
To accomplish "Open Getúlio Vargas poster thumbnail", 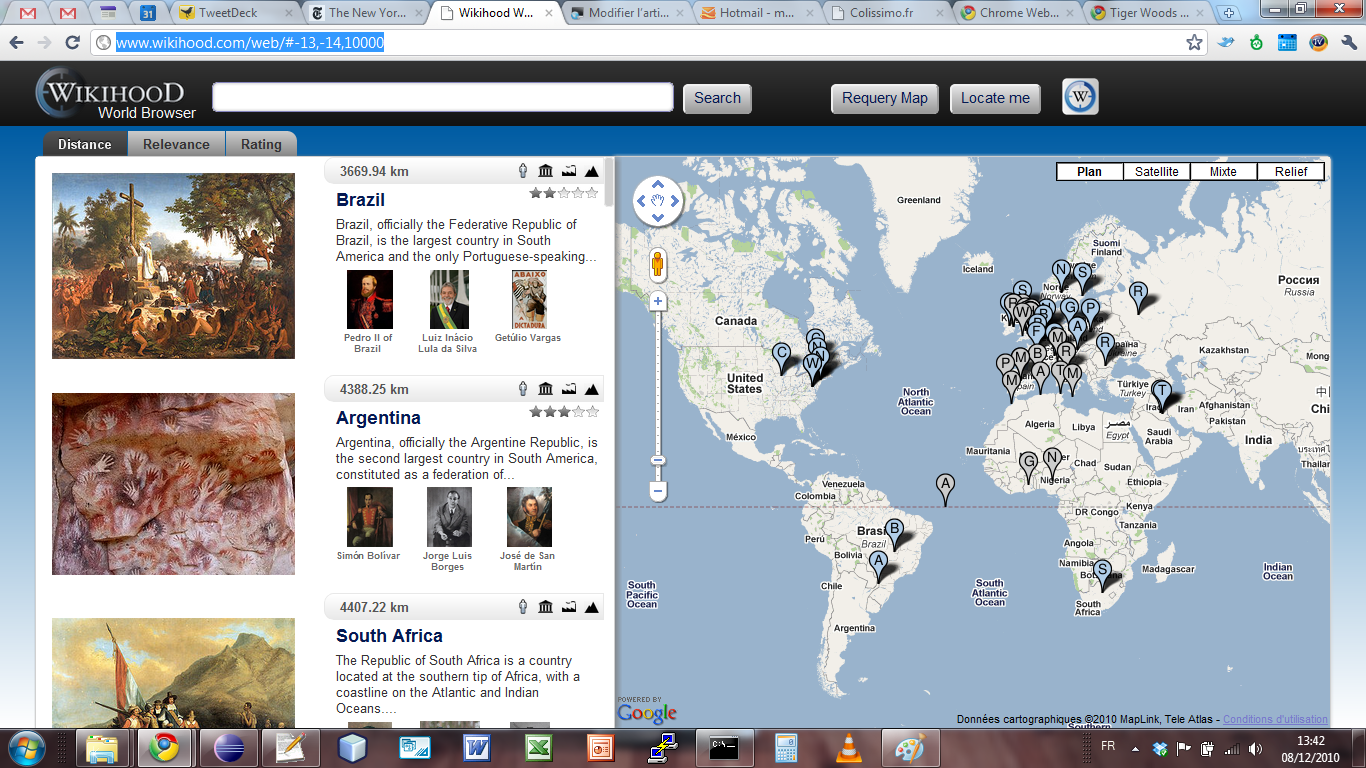I will (x=529, y=300).
